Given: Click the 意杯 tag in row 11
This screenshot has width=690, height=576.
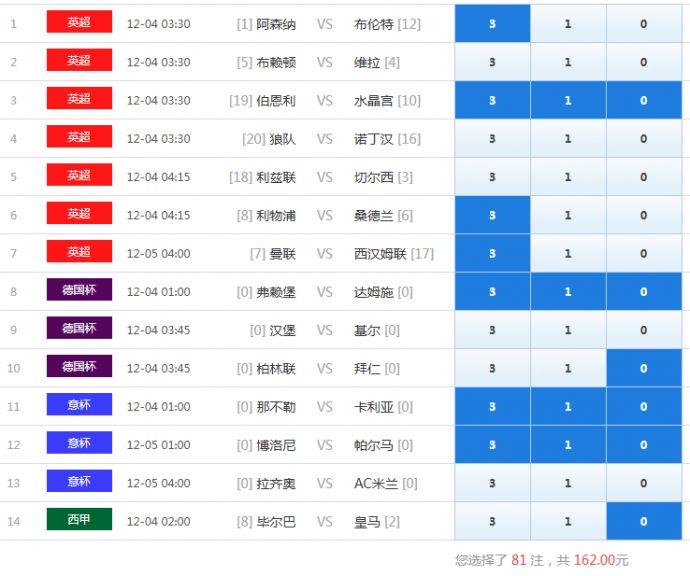Looking at the screenshot, I should click(x=79, y=405).
